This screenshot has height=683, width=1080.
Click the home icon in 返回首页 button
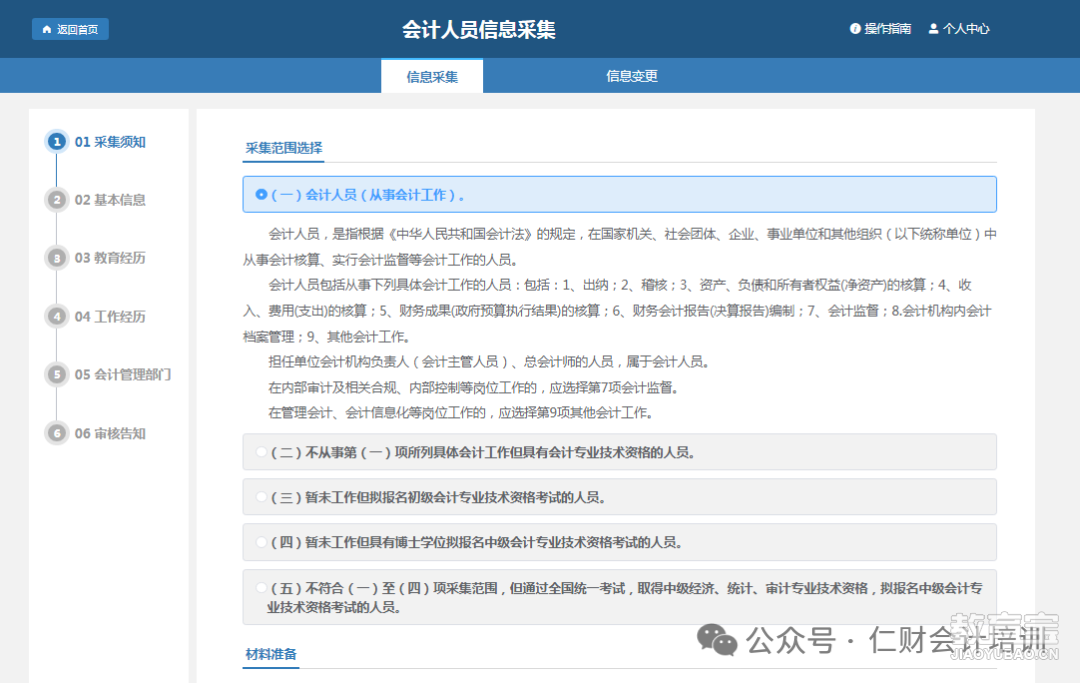[x=47, y=29]
